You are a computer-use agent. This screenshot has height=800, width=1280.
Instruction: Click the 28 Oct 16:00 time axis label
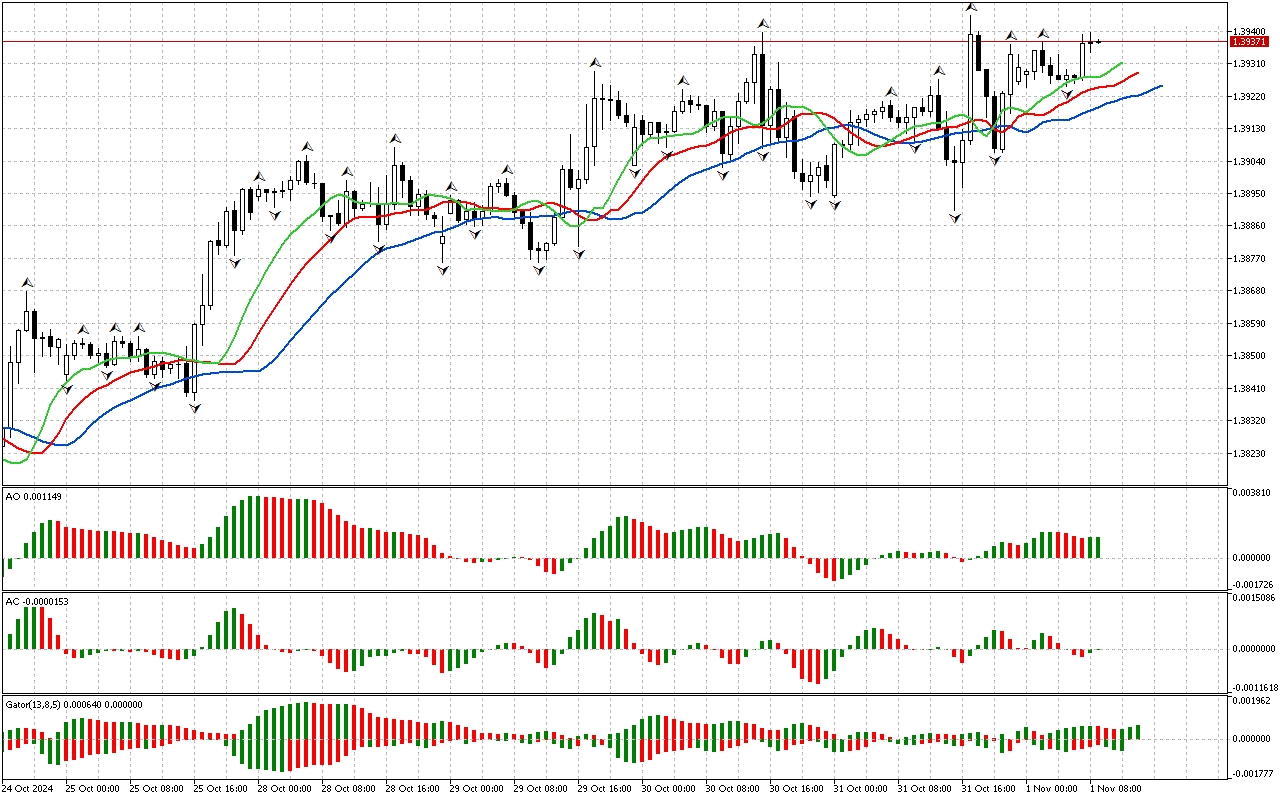(x=412, y=788)
